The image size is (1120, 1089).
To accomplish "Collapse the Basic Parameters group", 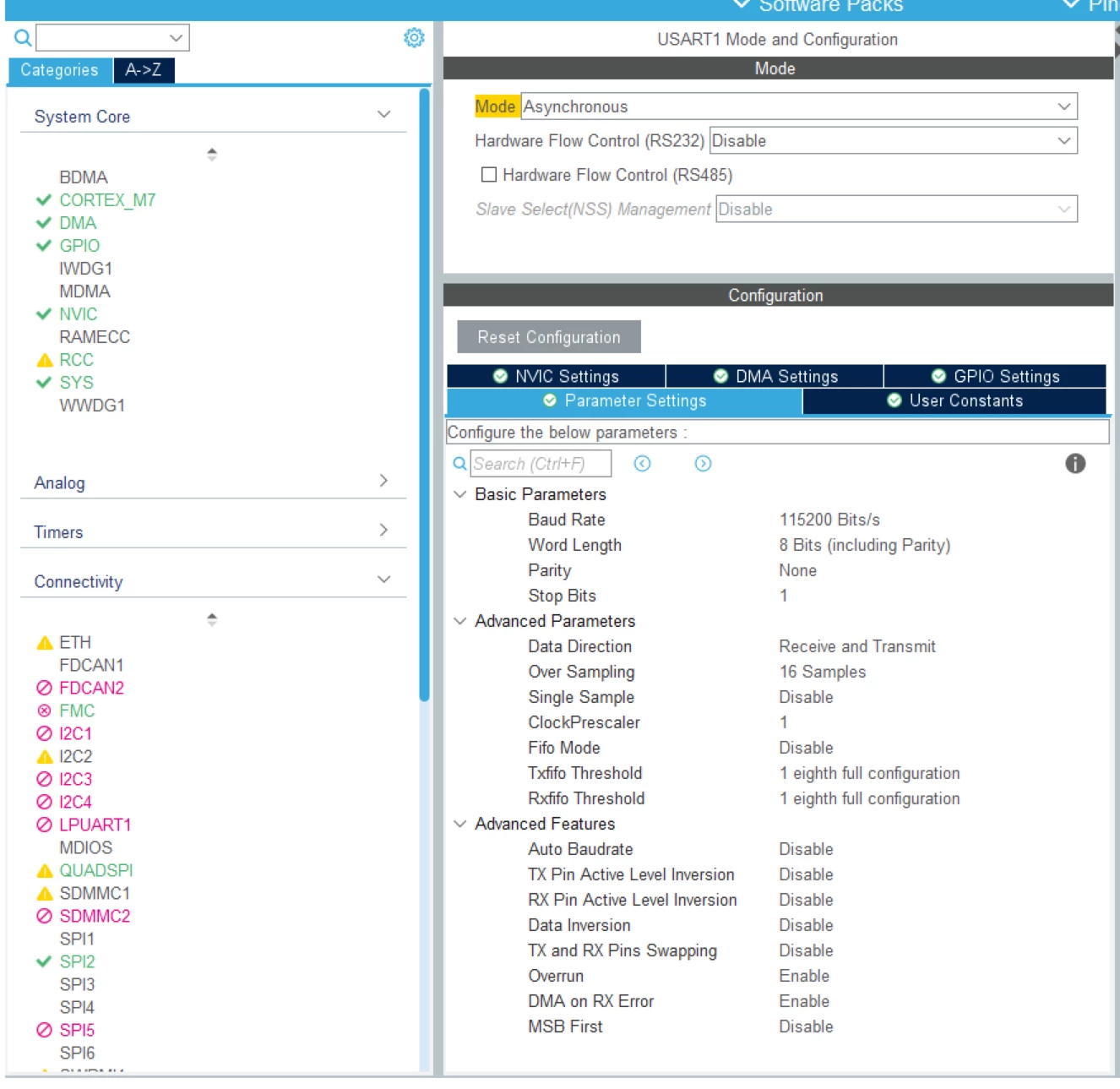I will [460, 494].
